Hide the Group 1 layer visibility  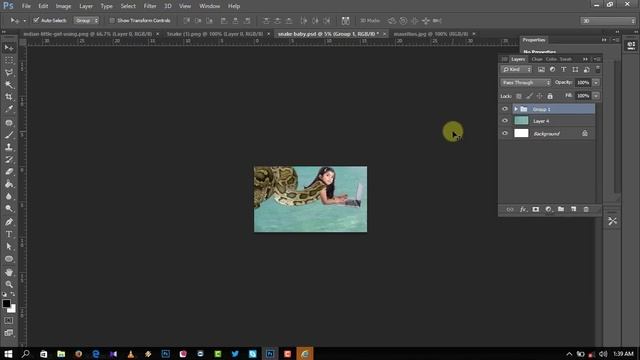[x=505, y=109]
